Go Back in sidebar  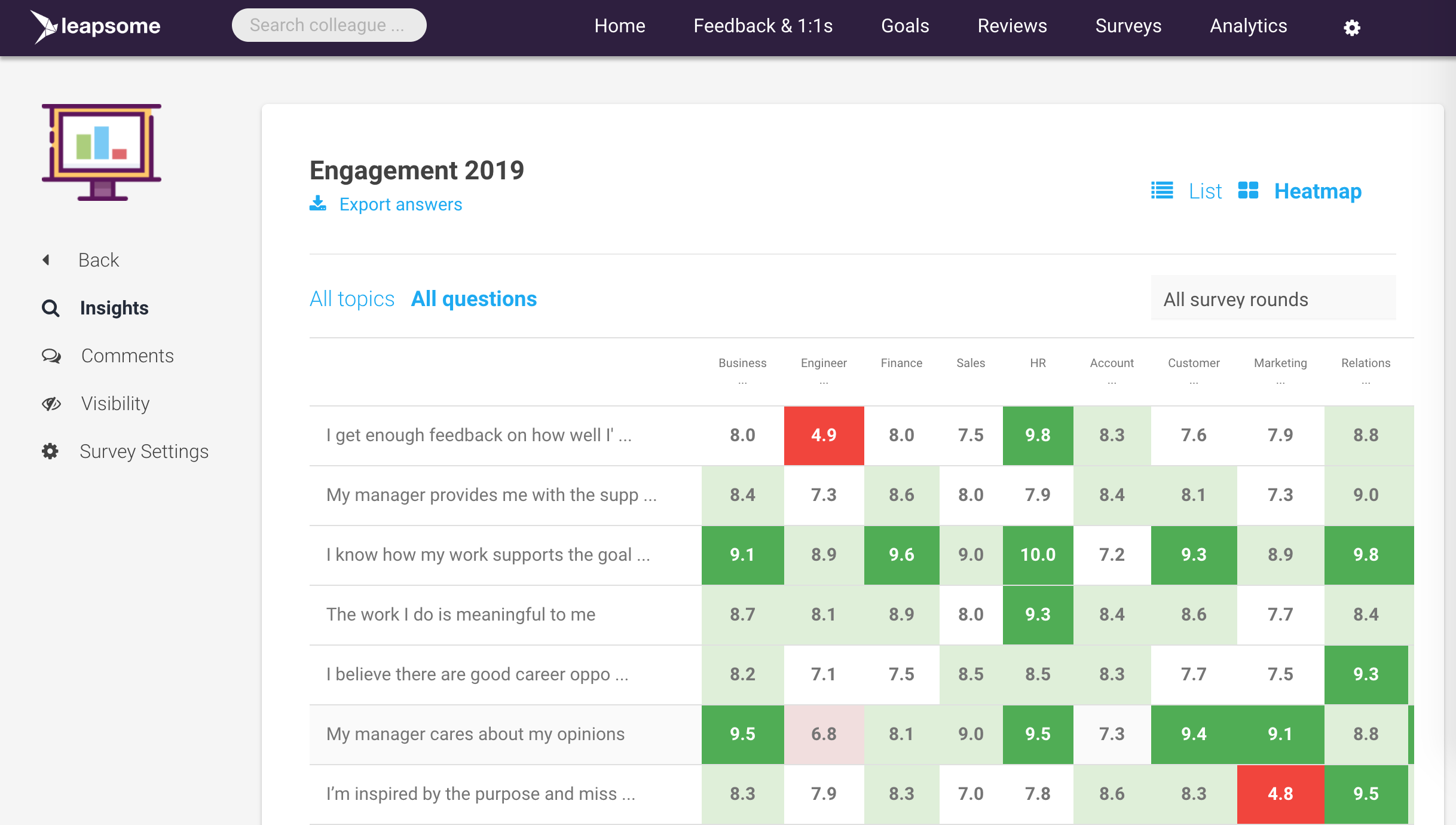point(99,260)
